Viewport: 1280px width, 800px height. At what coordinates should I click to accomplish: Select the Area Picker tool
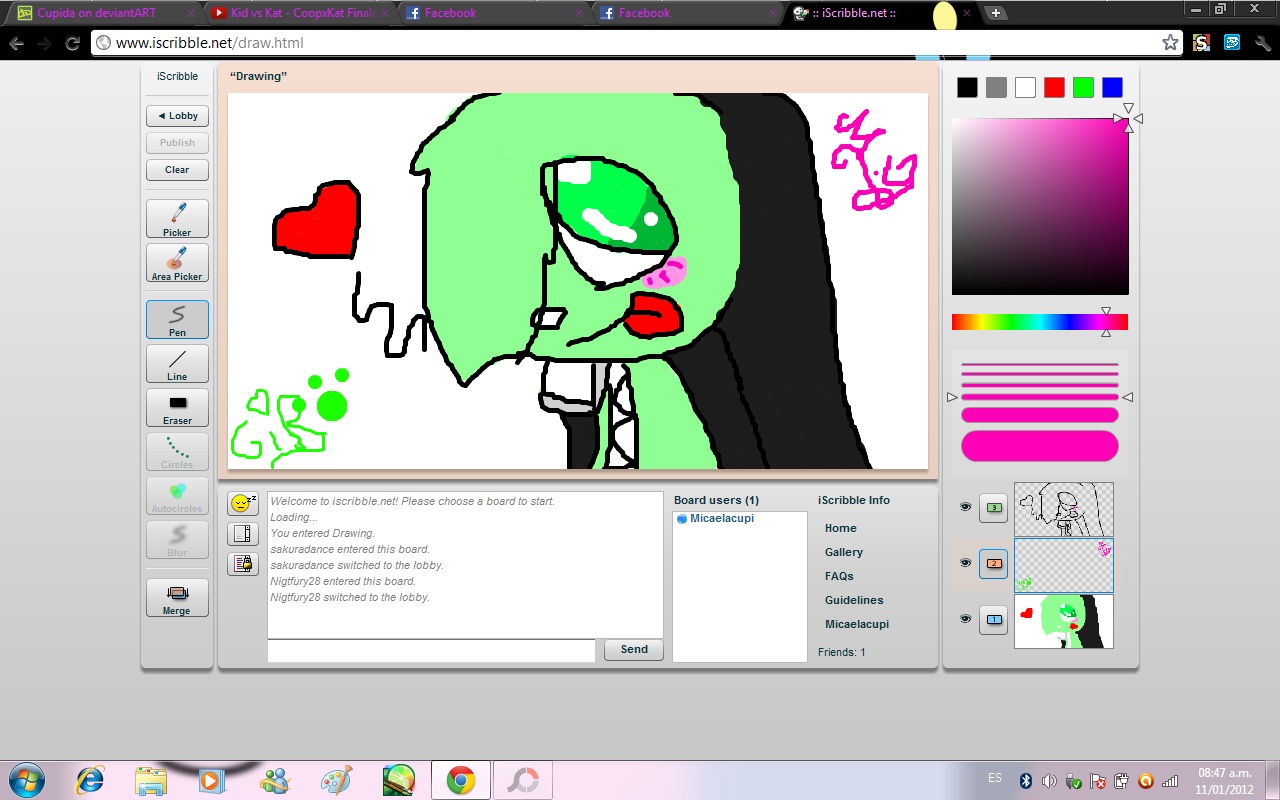177,263
